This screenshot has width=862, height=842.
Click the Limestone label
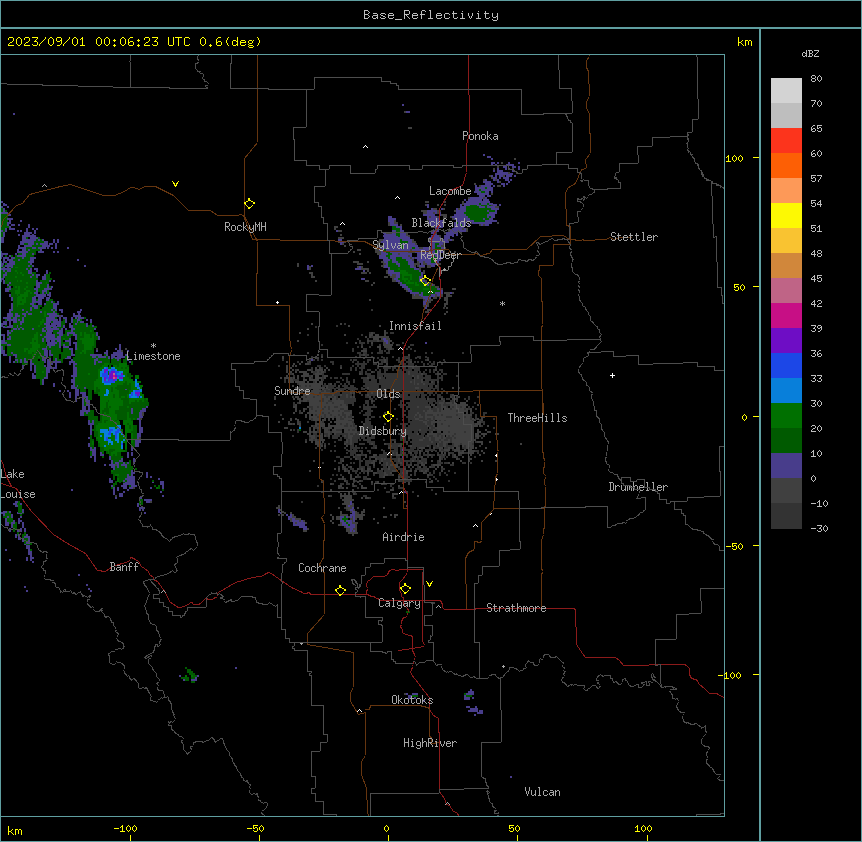[153, 356]
